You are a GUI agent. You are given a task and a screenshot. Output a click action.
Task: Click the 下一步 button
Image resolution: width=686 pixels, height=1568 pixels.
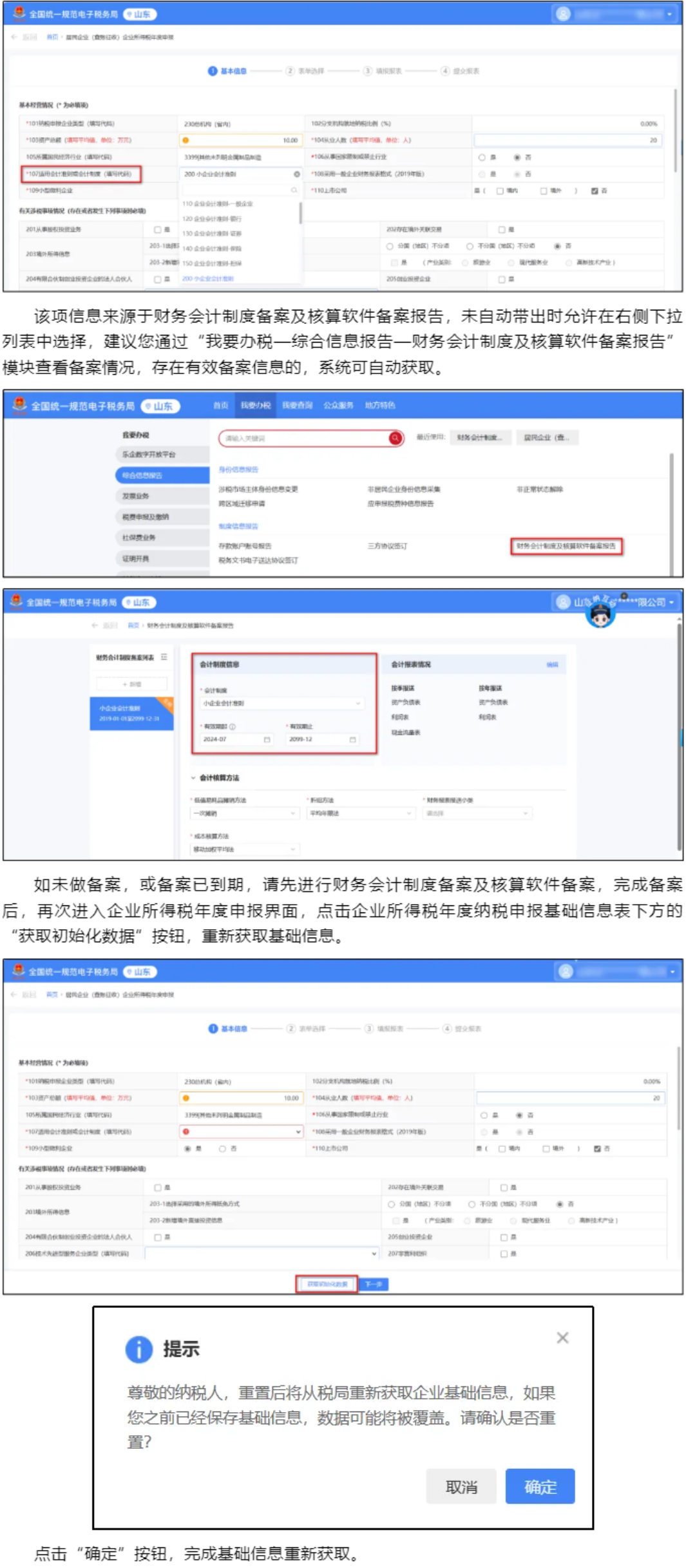coord(373,1284)
